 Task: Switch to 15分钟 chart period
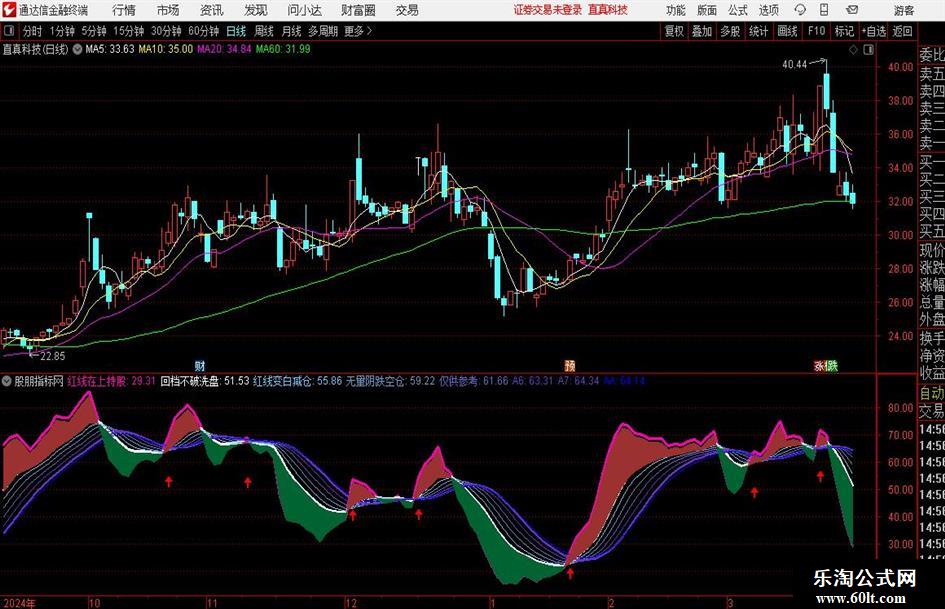tap(129, 31)
